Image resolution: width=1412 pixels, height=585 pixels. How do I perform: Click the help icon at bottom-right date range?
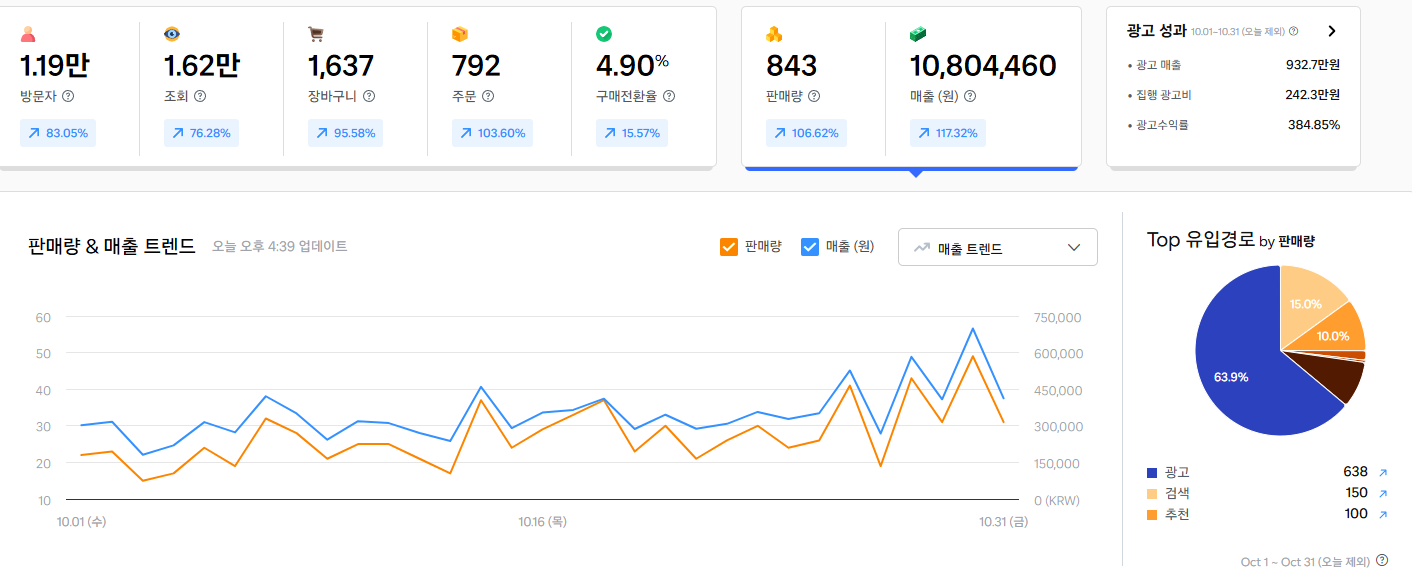click(1382, 561)
